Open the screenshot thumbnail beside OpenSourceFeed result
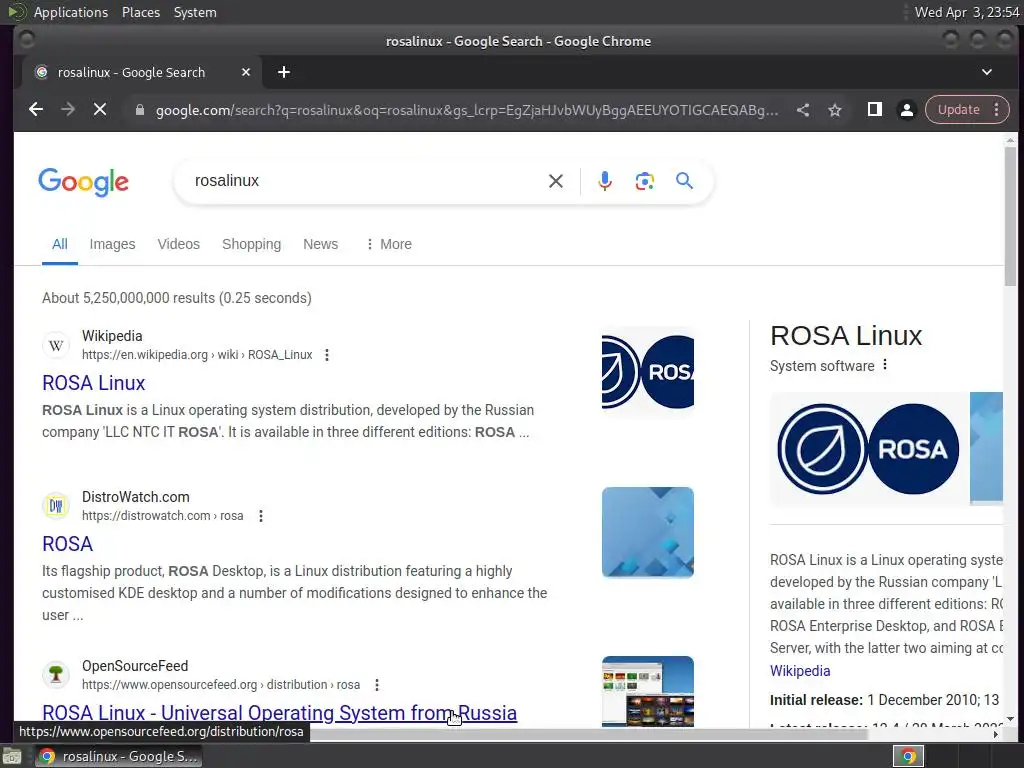This screenshot has width=1024, height=768. [648, 691]
